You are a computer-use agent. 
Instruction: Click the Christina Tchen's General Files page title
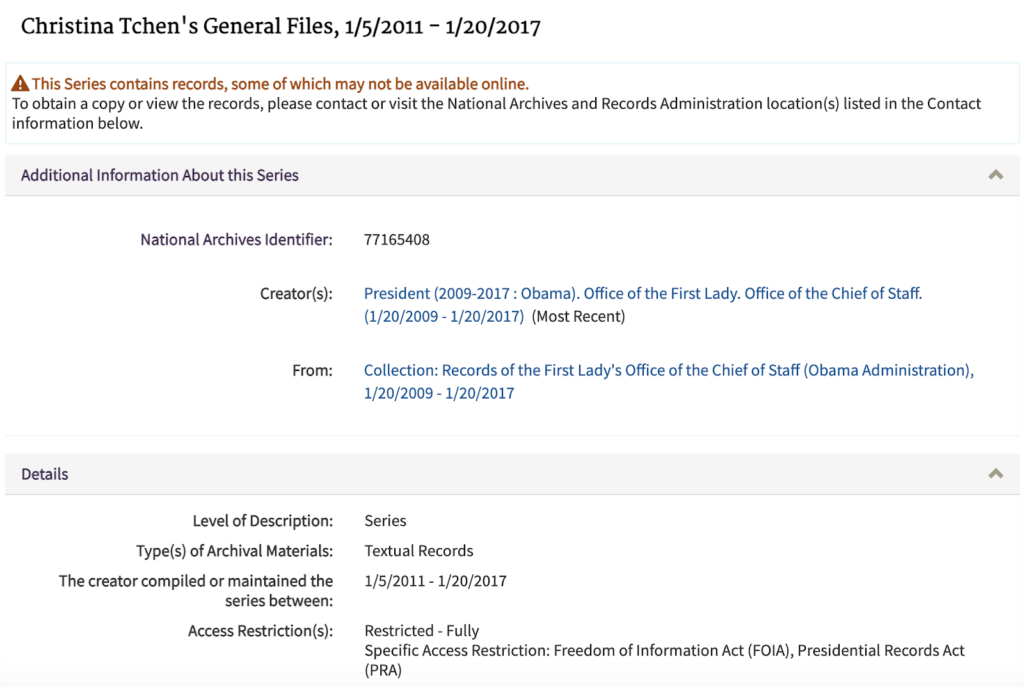tap(280, 27)
